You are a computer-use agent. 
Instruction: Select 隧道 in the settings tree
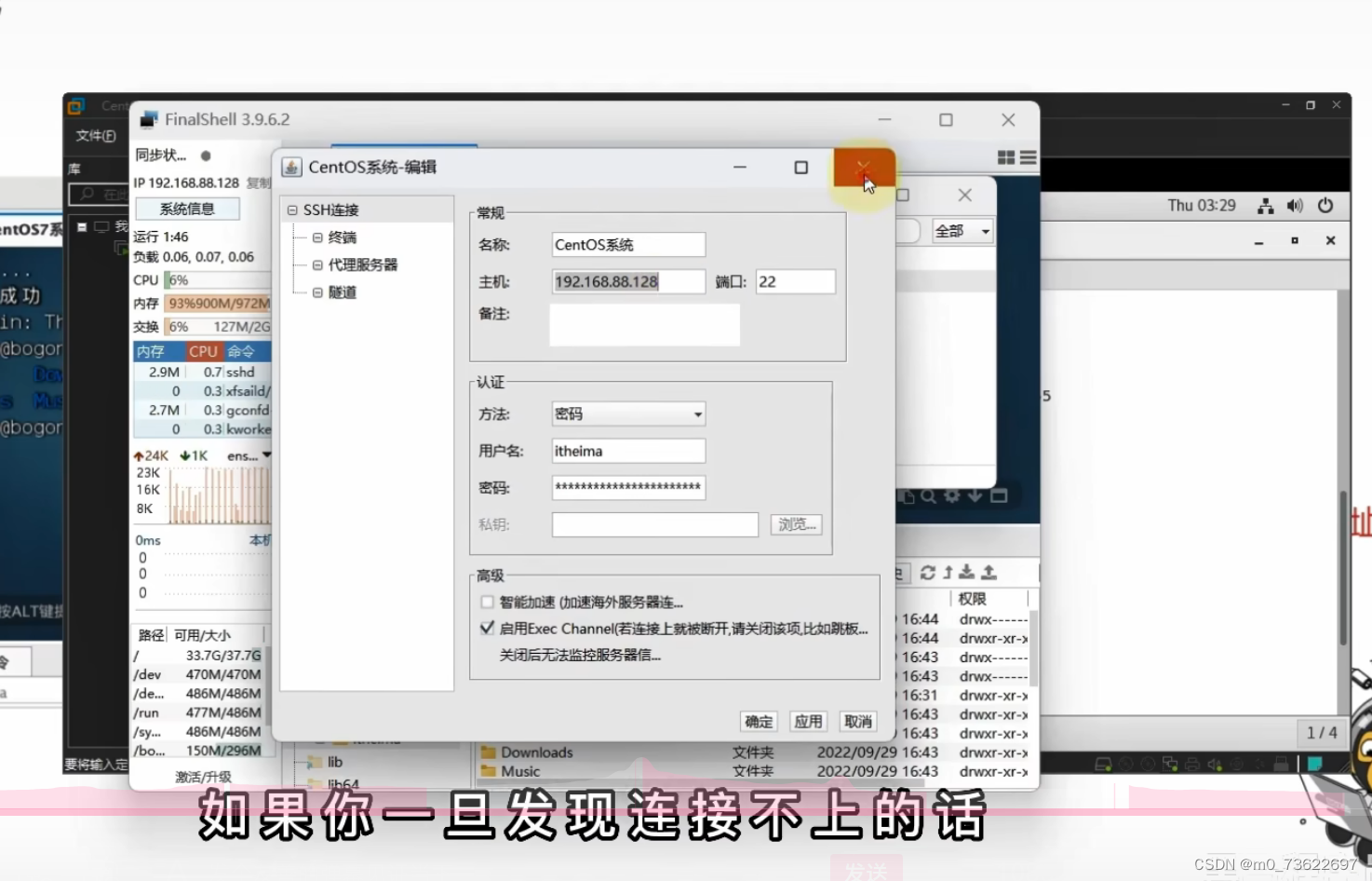click(x=343, y=292)
